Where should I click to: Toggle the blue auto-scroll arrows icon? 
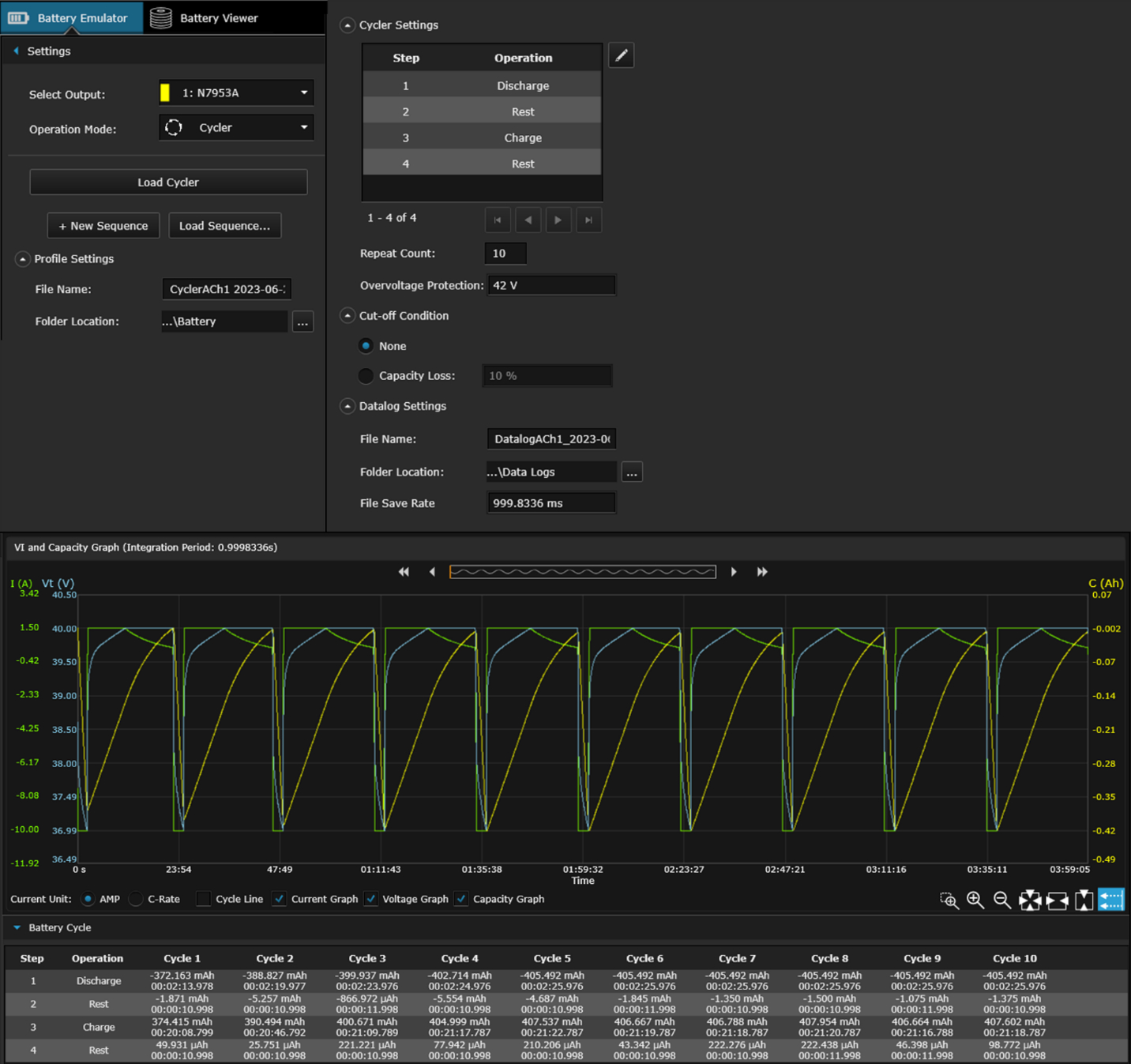coord(1110,900)
